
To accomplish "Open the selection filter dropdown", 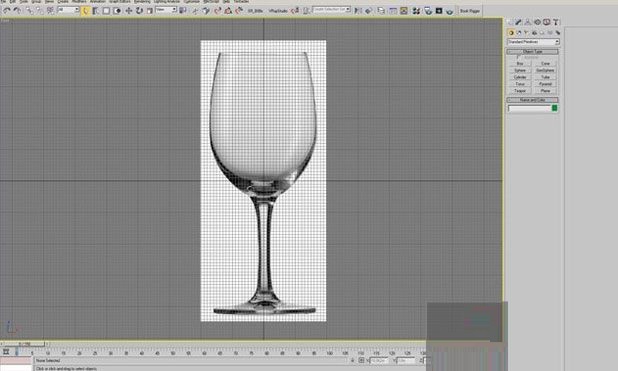I will [x=69, y=10].
